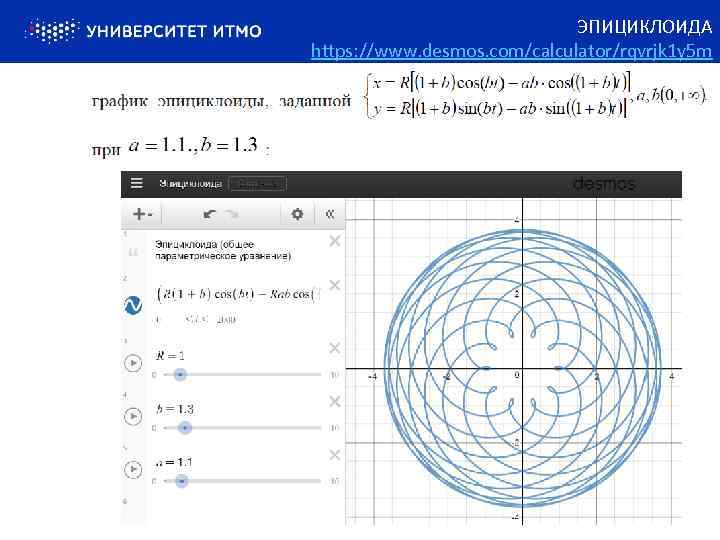
Task: Undo the last action
Action: [x=210, y=214]
